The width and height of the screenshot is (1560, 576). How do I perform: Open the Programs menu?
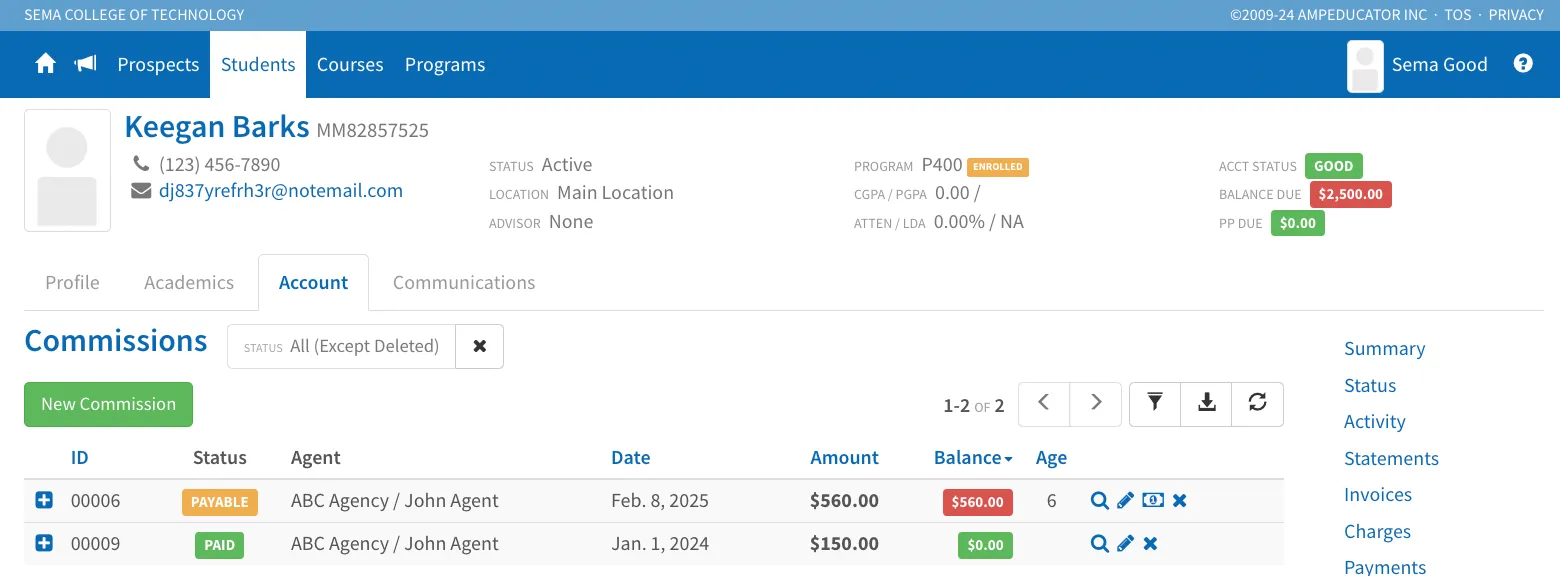click(x=445, y=64)
